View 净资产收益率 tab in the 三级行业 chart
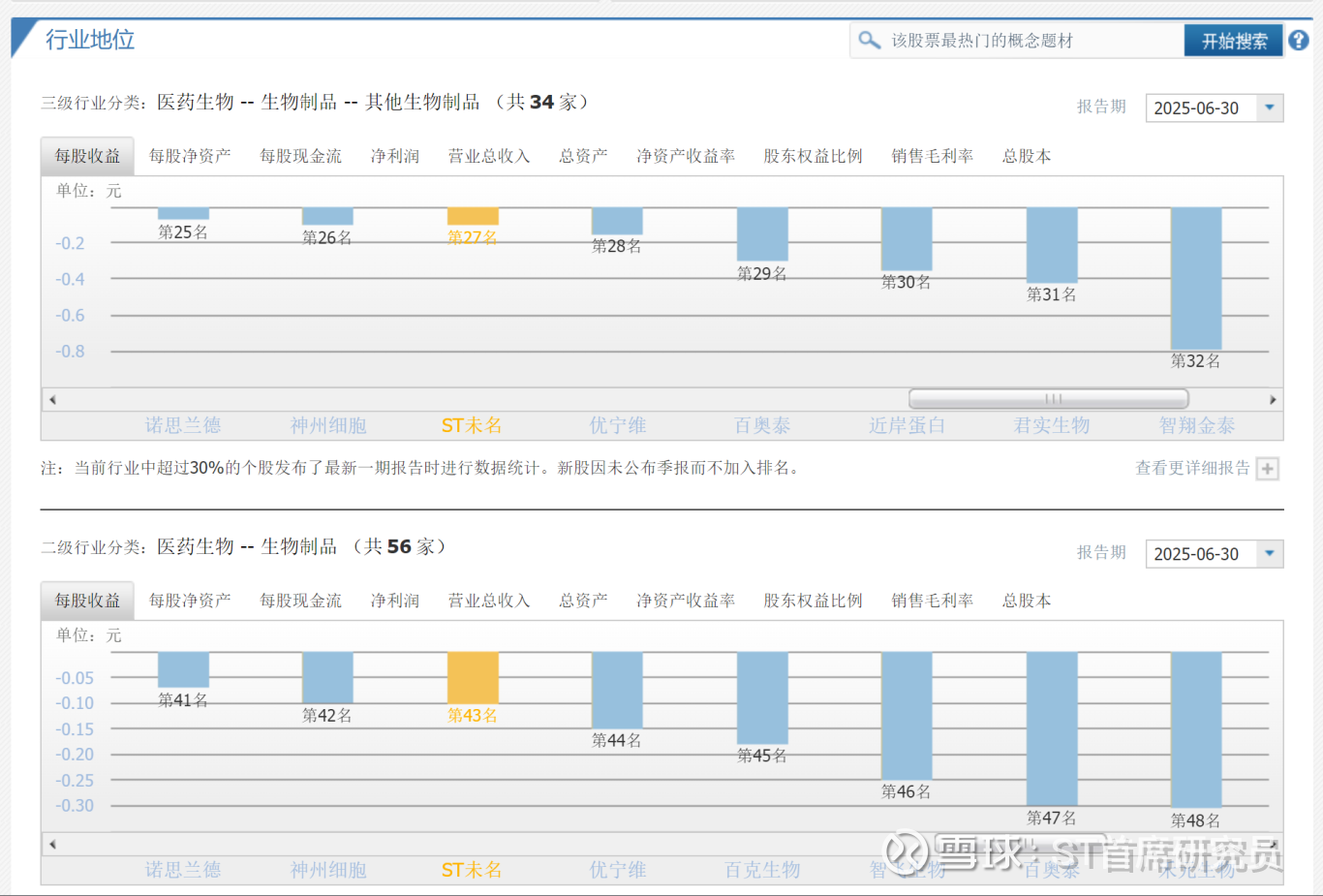1323x896 pixels. tap(686, 156)
